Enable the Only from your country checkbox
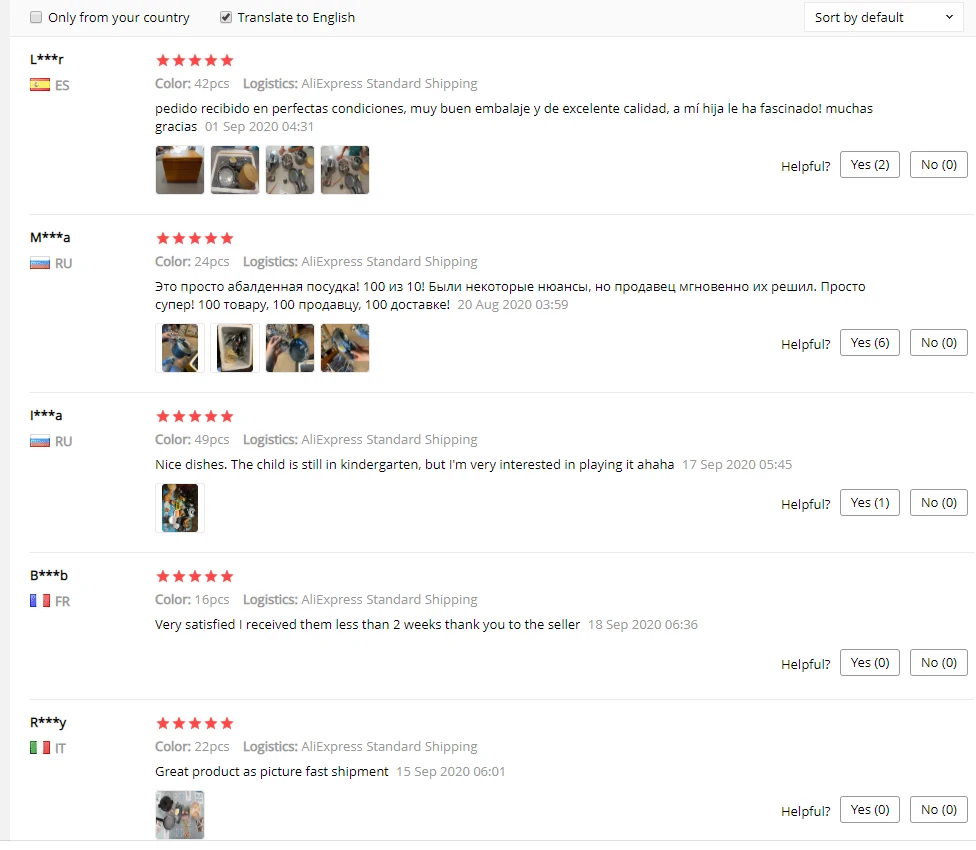Image resolution: width=976 pixels, height=850 pixels. point(36,17)
